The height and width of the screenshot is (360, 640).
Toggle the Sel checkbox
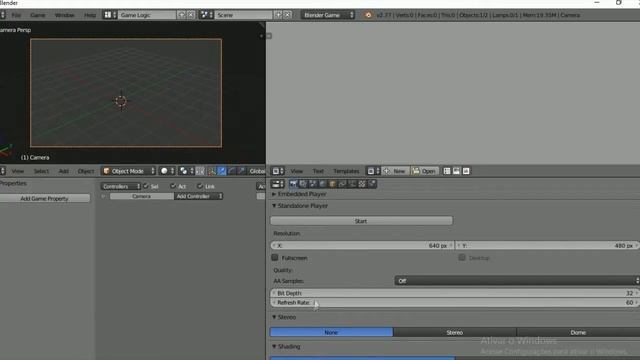146,186
